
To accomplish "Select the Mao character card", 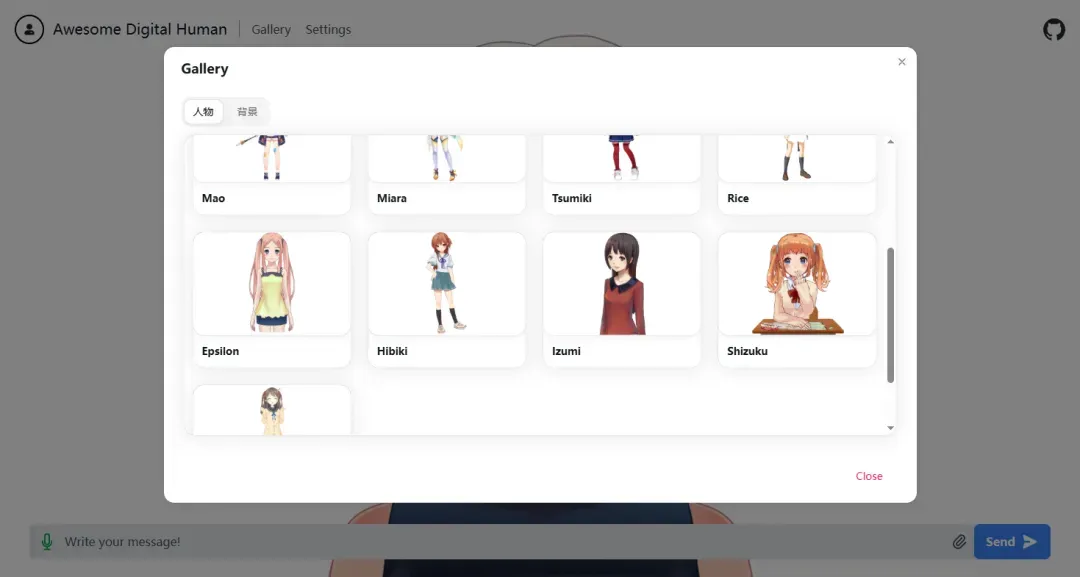I will (x=271, y=175).
